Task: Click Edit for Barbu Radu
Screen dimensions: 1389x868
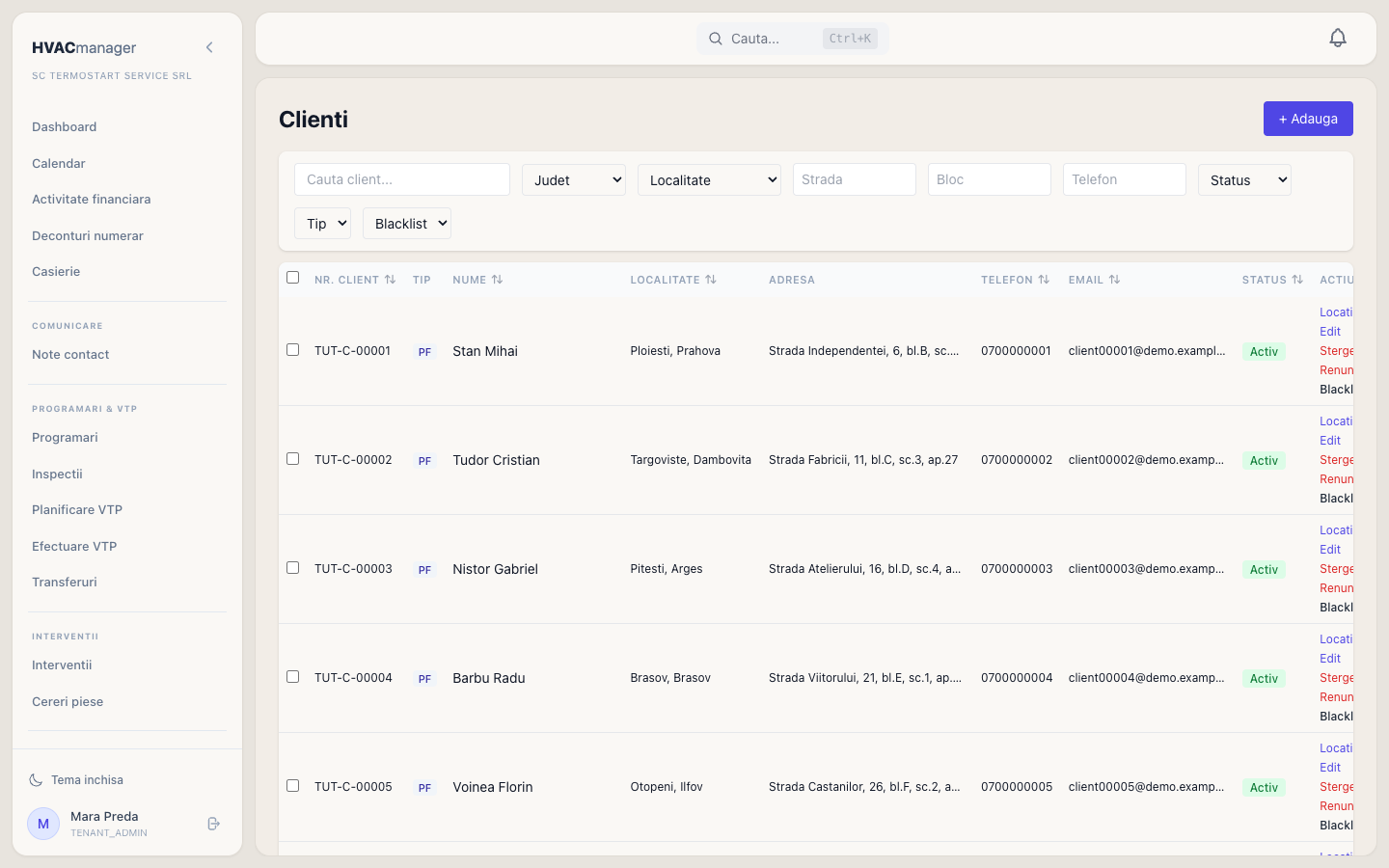Action: [1330, 659]
